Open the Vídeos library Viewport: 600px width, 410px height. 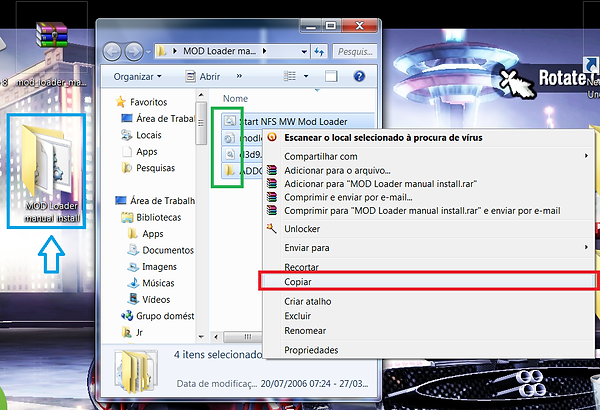149,299
